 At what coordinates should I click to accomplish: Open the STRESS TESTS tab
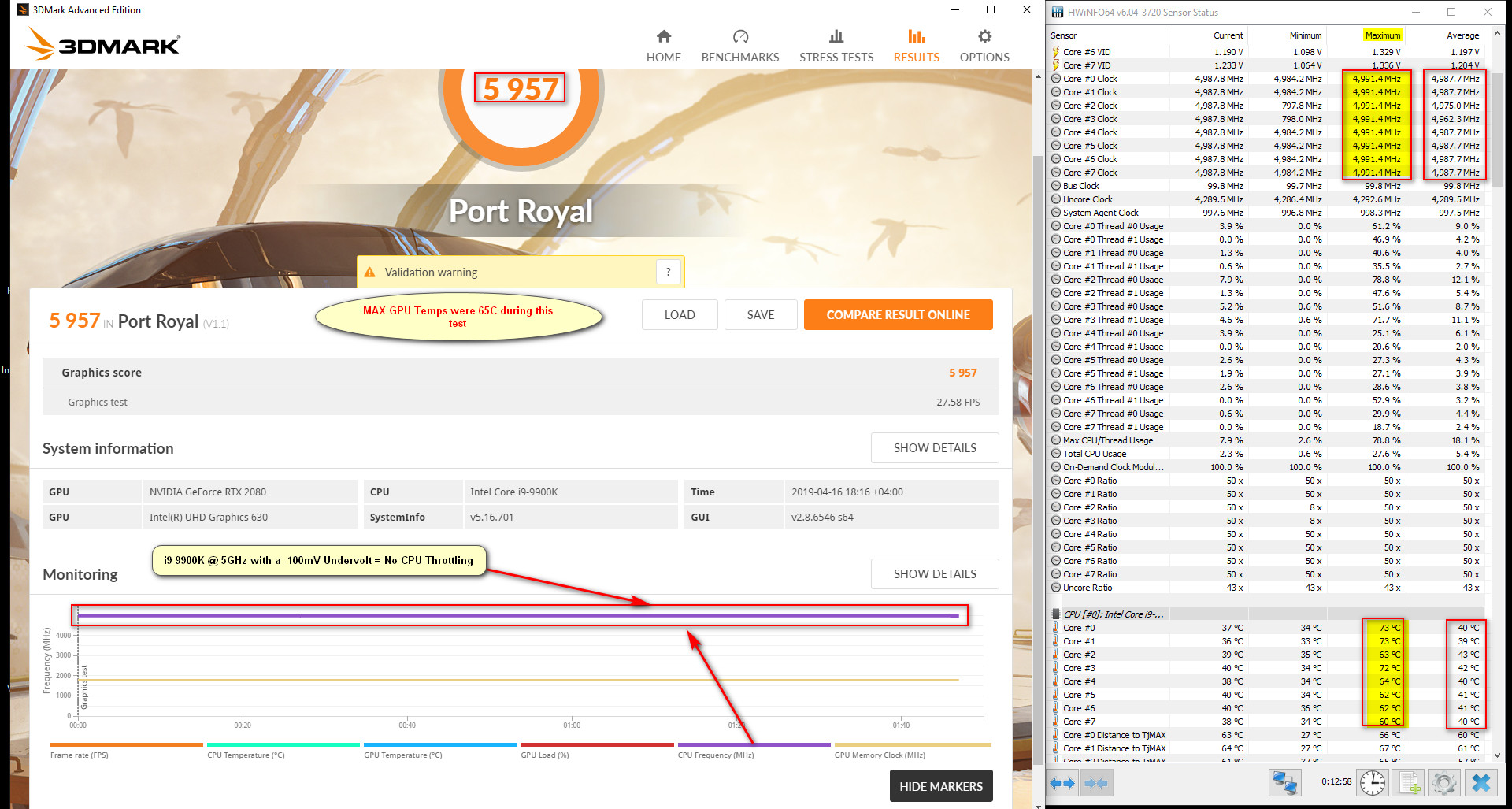[x=836, y=46]
